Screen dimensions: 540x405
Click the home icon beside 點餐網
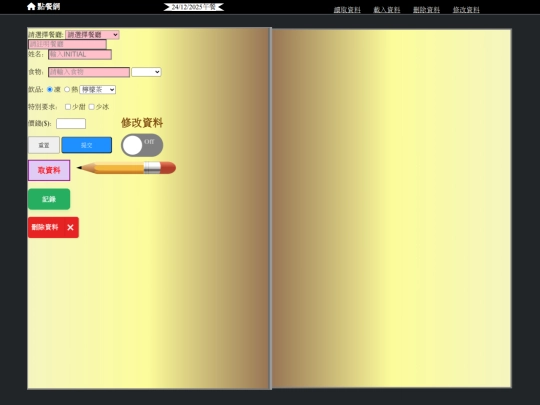pyautogui.click(x=31, y=6)
